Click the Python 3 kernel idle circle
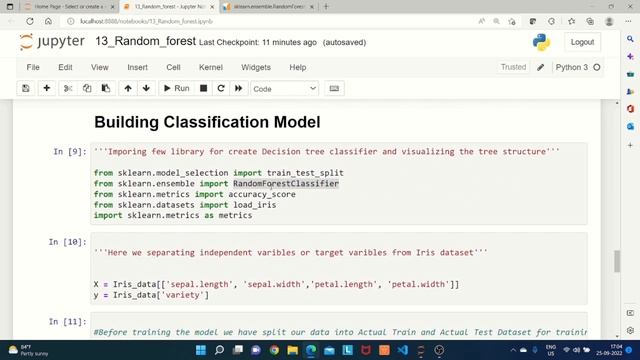Screen dimensions: 640x360 (597, 67)
